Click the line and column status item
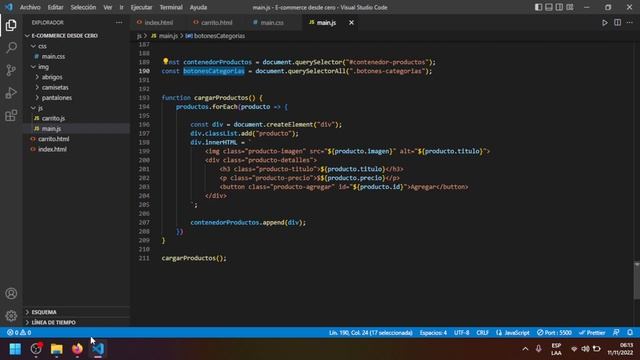The image size is (640, 360). pos(371,333)
